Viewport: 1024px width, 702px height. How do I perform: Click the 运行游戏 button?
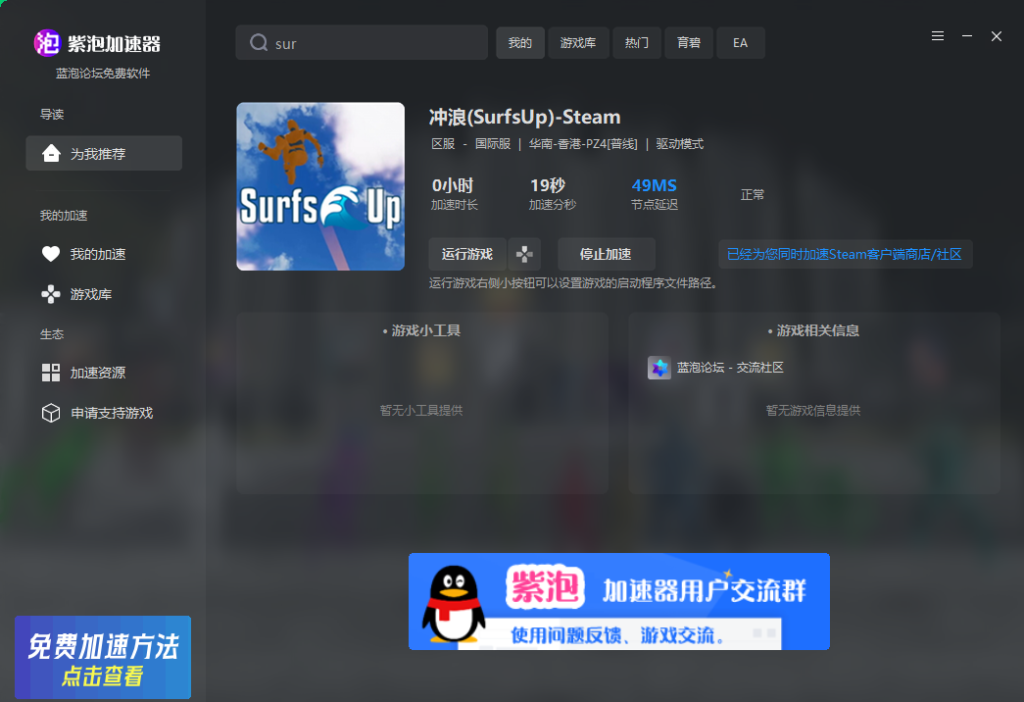pos(467,254)
